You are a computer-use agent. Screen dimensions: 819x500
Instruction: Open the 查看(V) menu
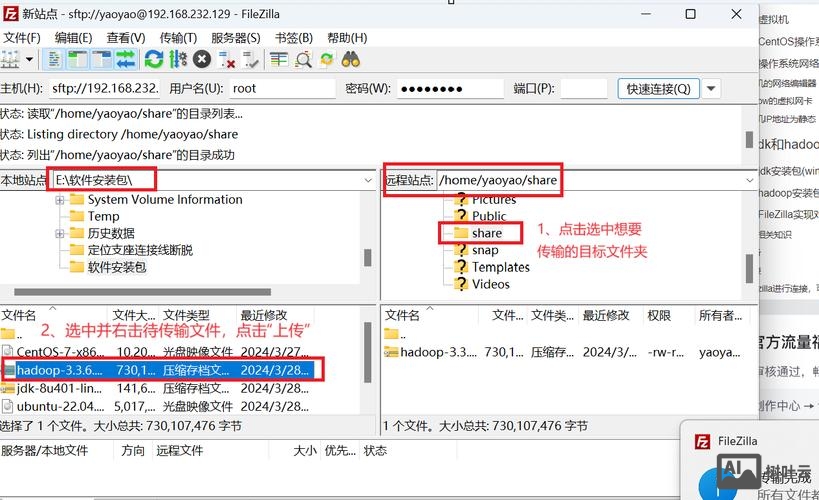[x=126, y=38]
